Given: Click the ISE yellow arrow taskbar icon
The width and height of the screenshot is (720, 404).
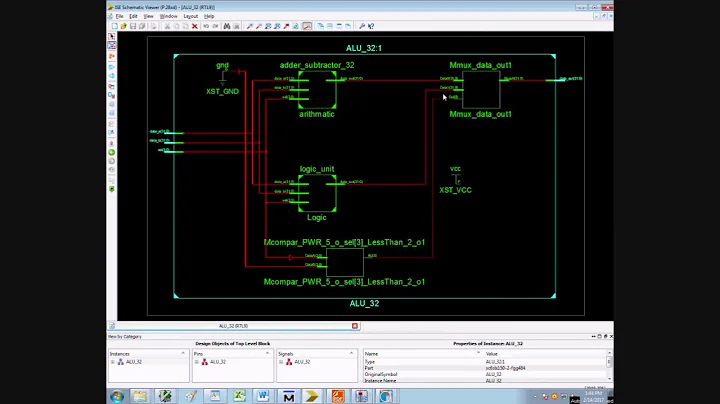Looking at the screenshot, I should (x=312, y=396).
